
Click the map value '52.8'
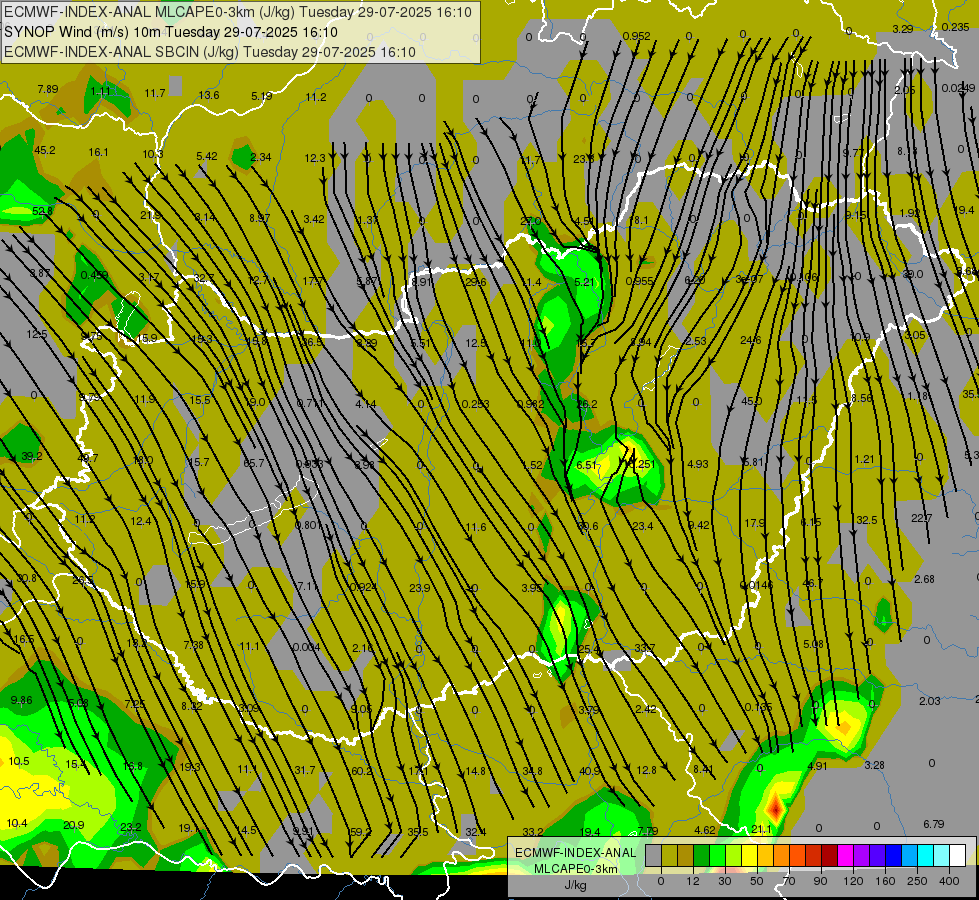[42, 211]
